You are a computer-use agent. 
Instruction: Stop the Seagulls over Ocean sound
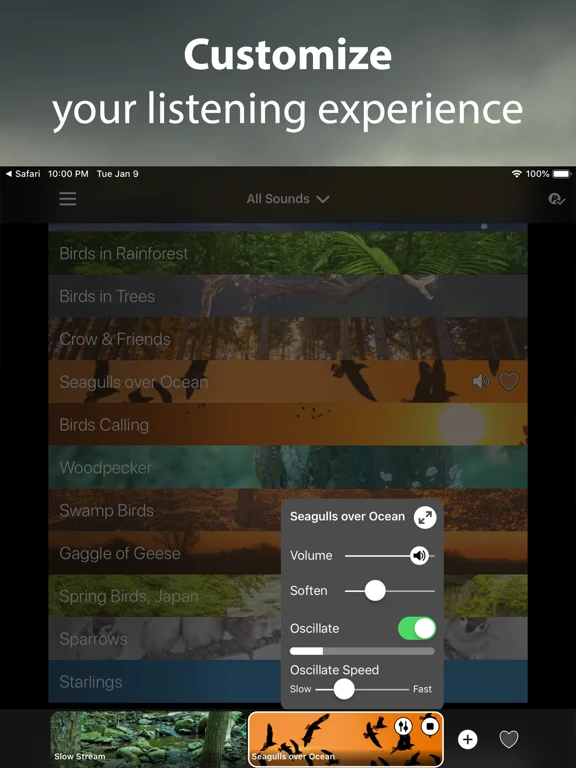pos(430,726)
